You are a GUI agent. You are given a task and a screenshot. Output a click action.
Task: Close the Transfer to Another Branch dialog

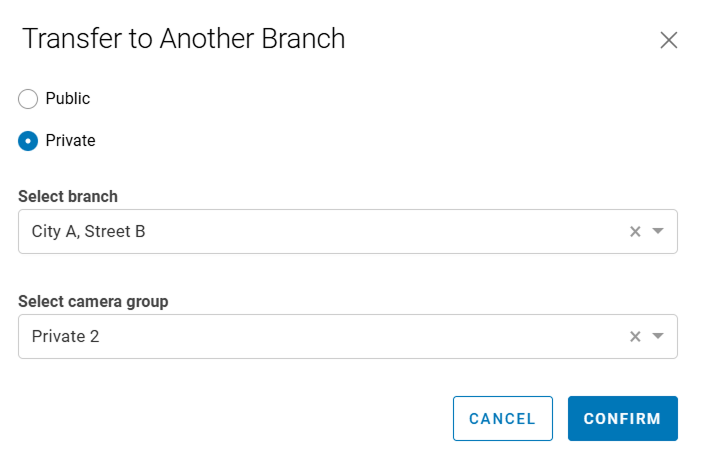pyautogui.click(x=669, y=40)
